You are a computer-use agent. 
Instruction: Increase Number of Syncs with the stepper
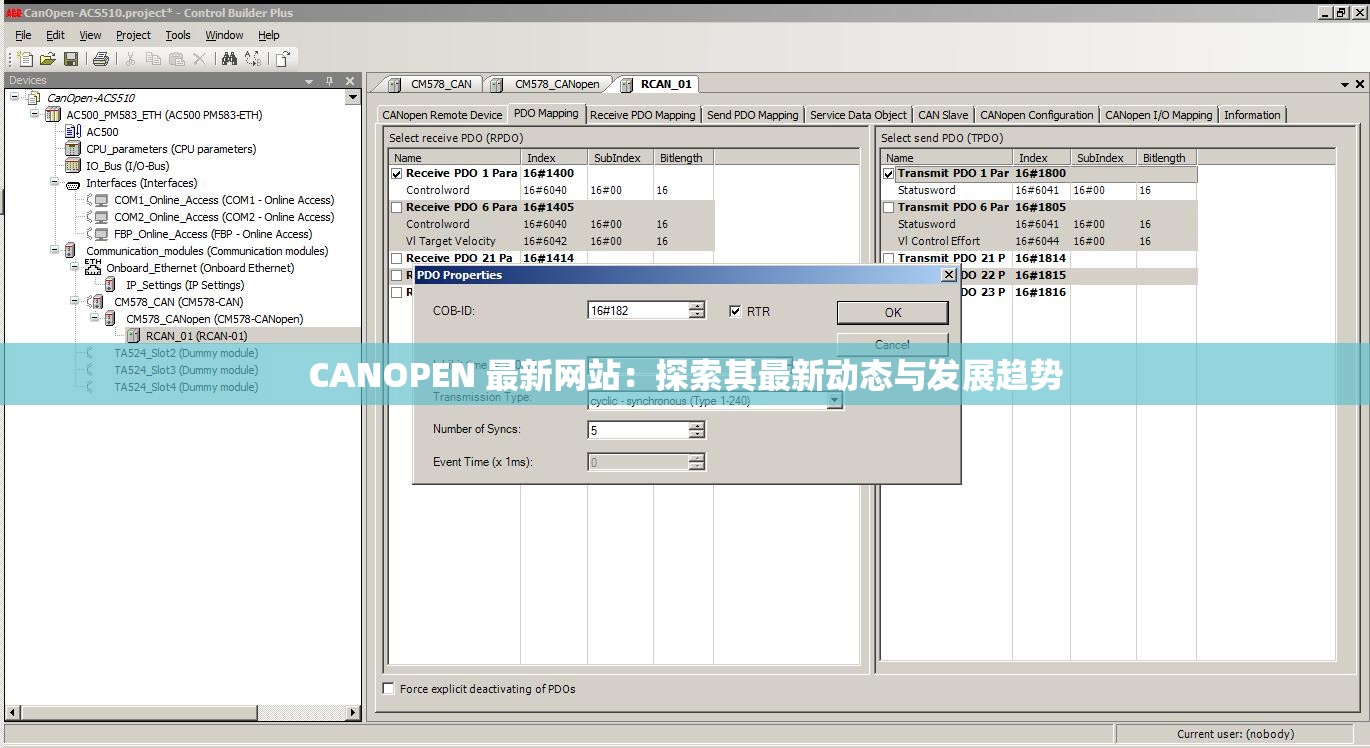[698, 427]
